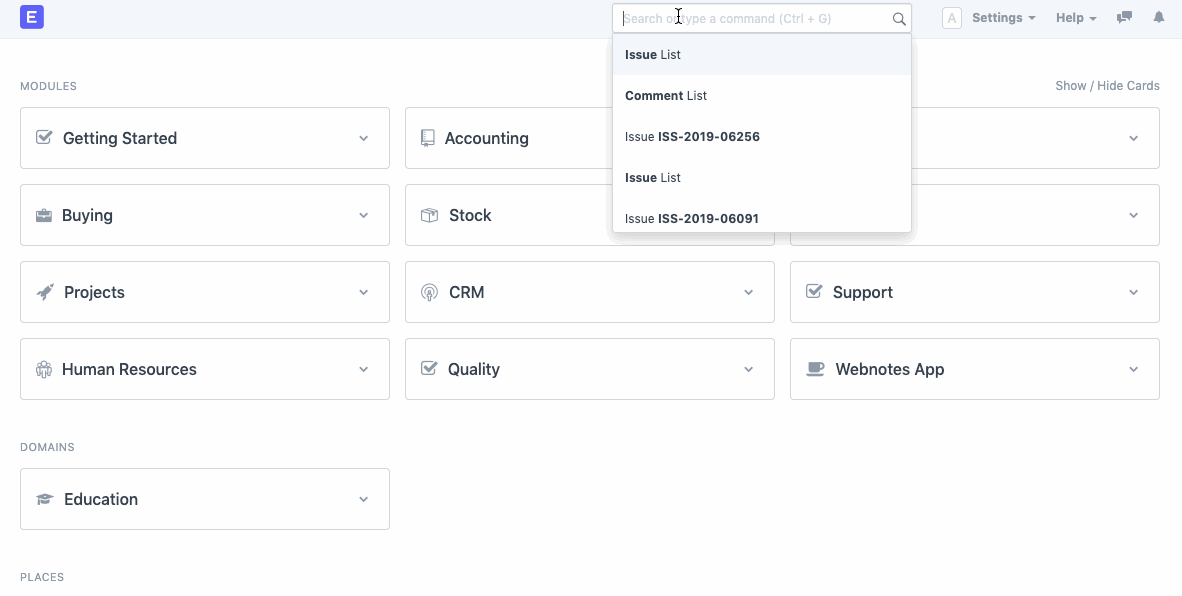The image size is (1182, 596).
Task: Click the Buying briefcase icon
Action: pos(44,215)
